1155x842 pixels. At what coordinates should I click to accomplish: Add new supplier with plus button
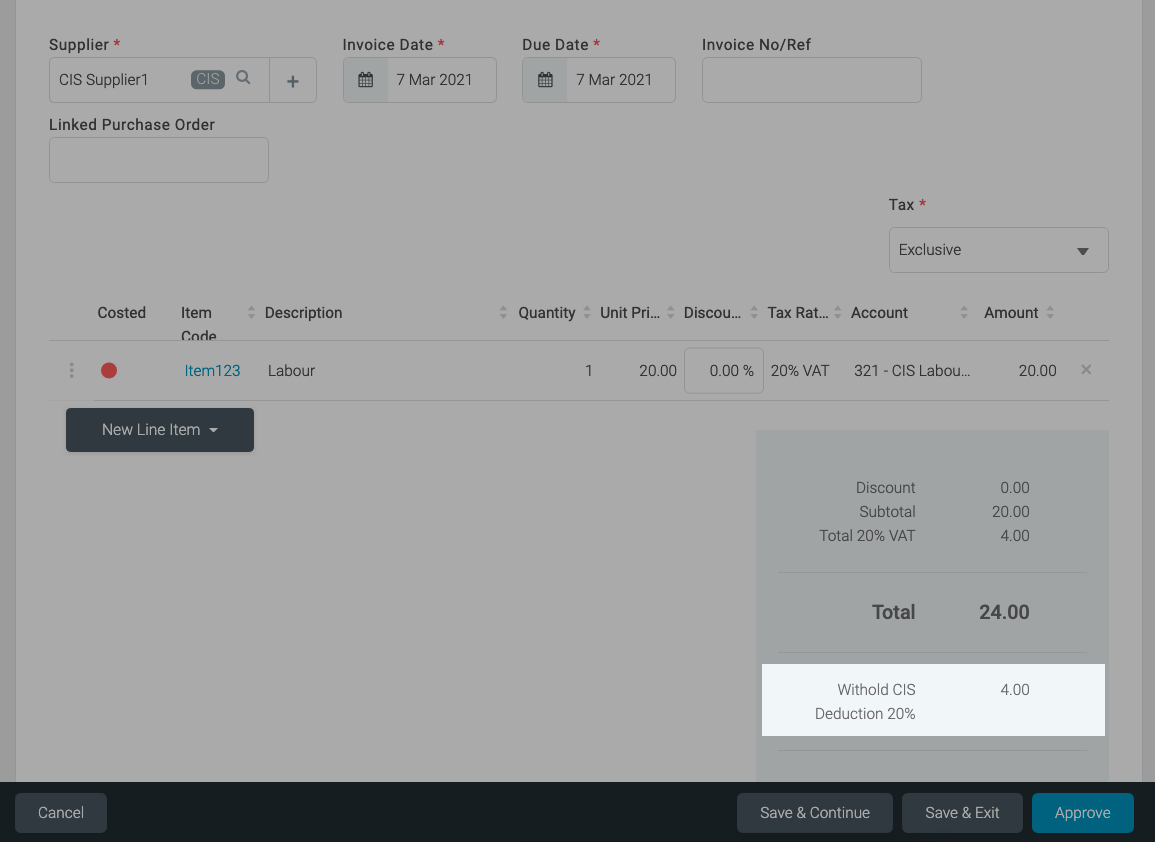point(293,81)
